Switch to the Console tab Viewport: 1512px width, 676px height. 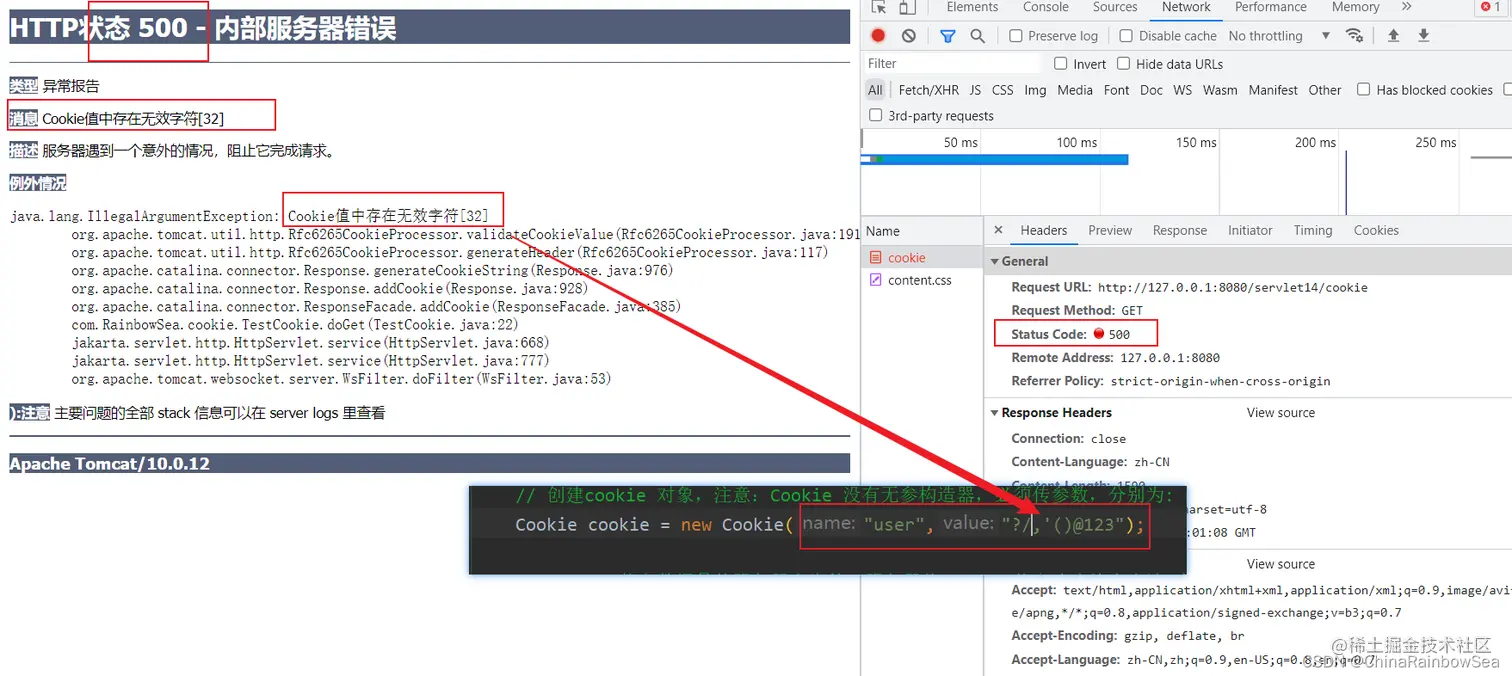(x=1046, y=7)
